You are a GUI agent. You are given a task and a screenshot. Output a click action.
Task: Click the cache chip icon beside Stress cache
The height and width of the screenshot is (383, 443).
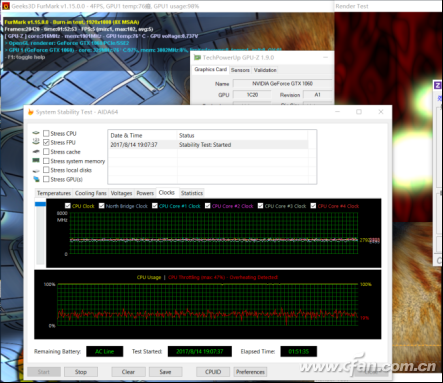(x=36, y=151)
